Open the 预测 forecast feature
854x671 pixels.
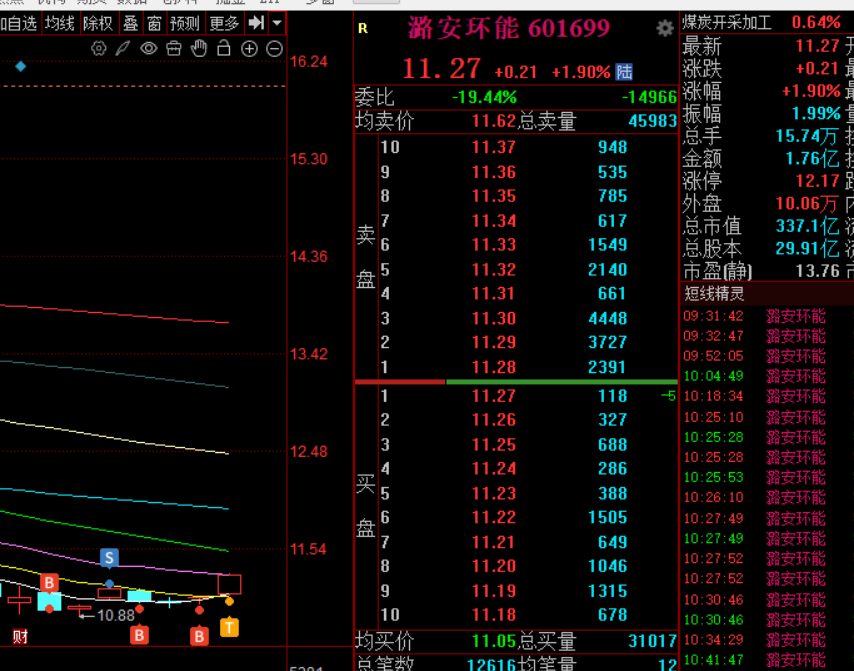point(185,23)
